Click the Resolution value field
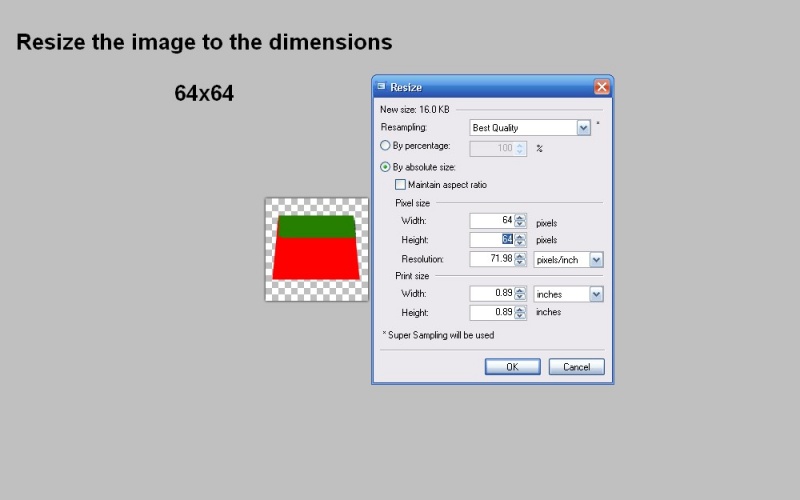This screenshot has height=500, width=800. click(x=491, y=260)
